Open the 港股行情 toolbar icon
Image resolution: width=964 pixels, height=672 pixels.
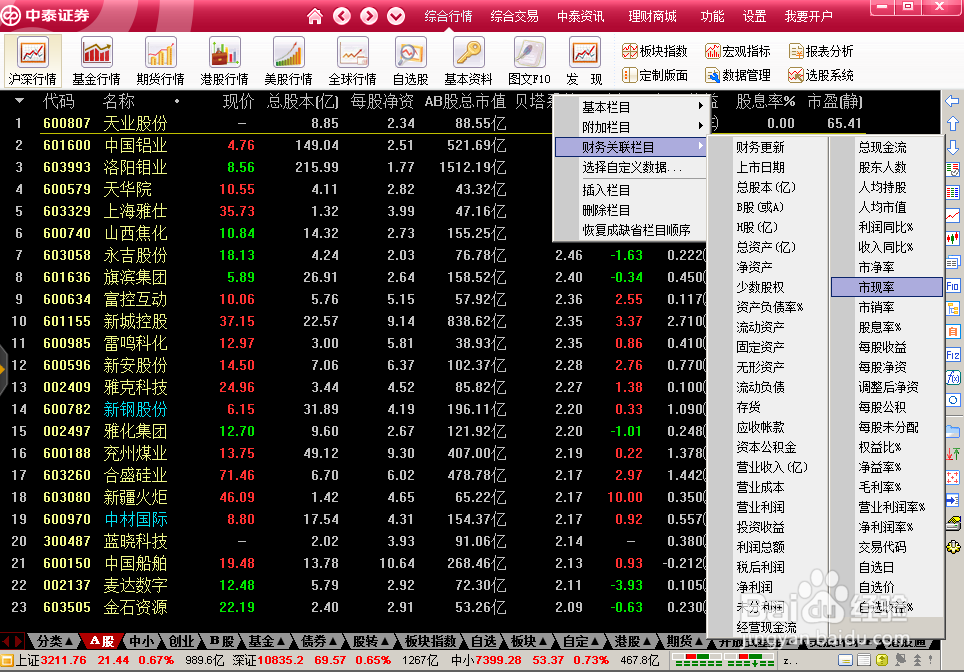click(x=224, y=61)
